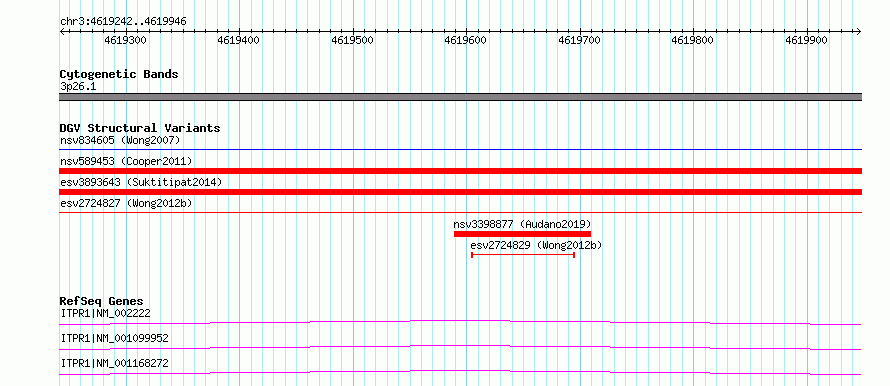Select the nsv3398877 Audano2019 variant bar
Viewport: 890px width, 386px height.
(x=522, y=234)
